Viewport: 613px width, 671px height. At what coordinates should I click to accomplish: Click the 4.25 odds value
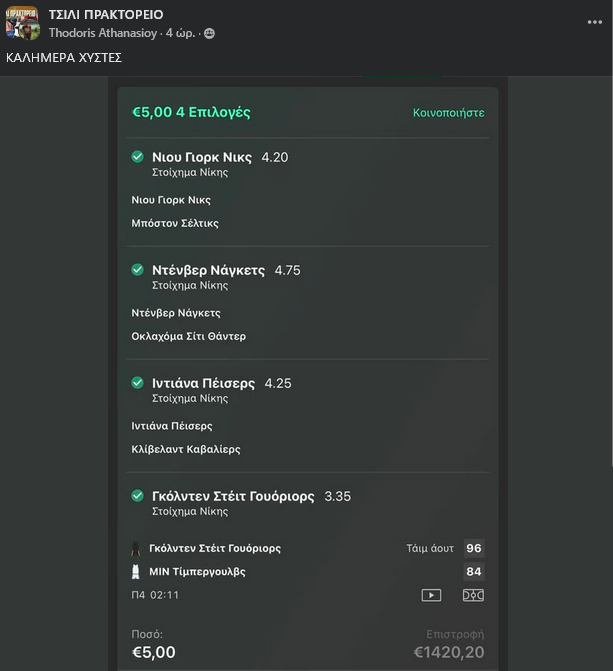click(x=278, y=383)
